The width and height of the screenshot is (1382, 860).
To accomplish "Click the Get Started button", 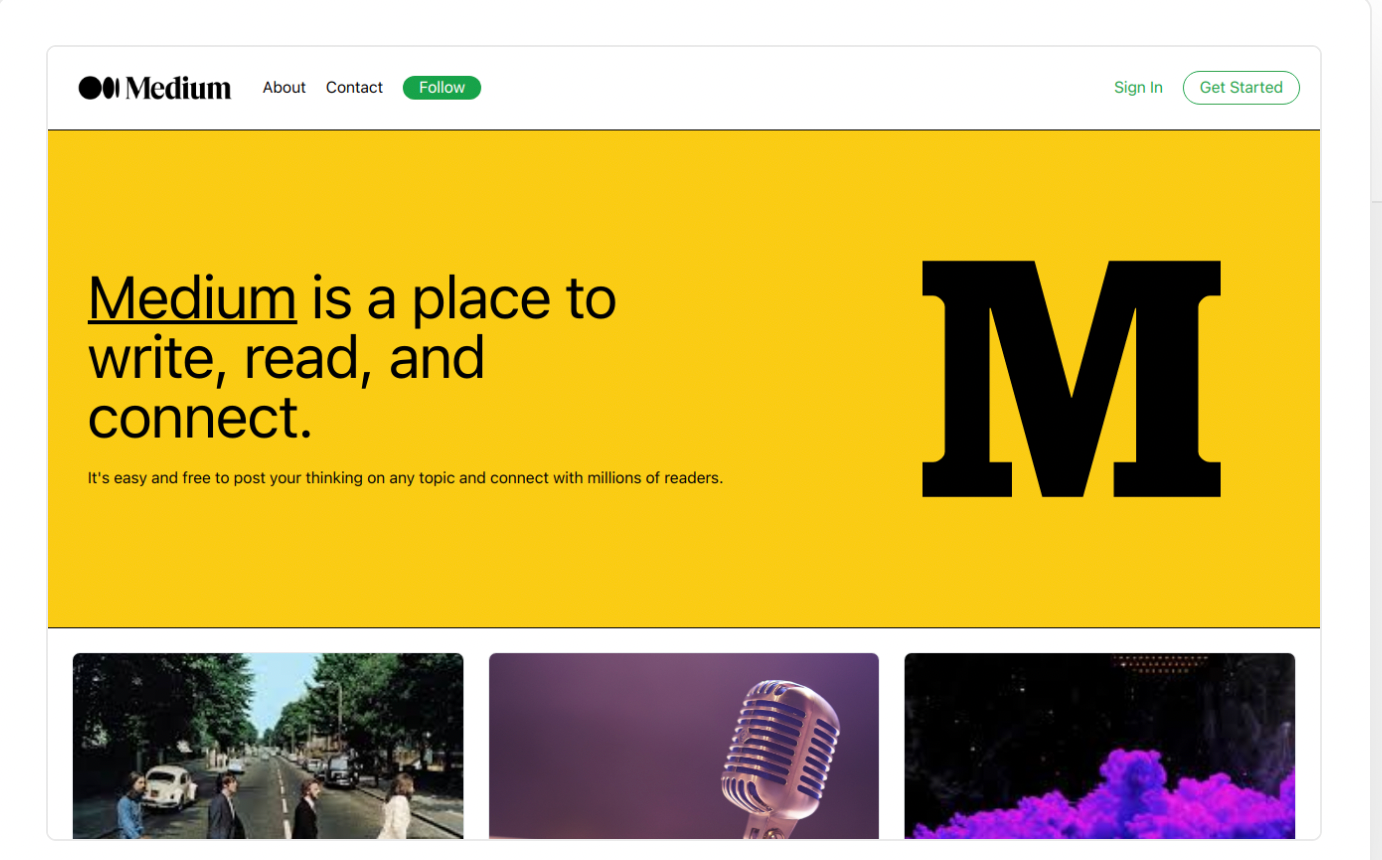I will (x=1241, y=88).
